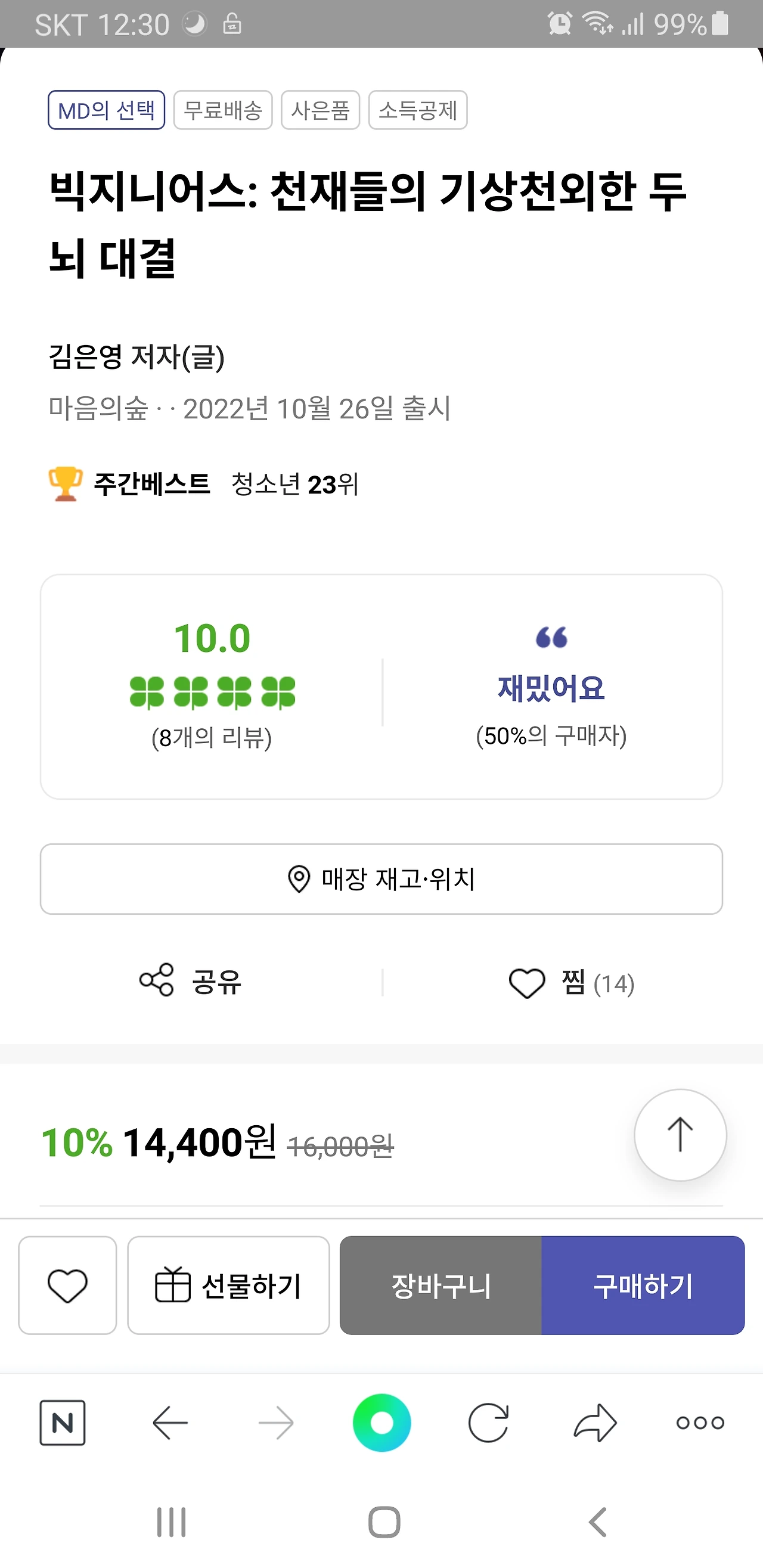Tap the browser share arrow icon

click(x=595, y=1423)
